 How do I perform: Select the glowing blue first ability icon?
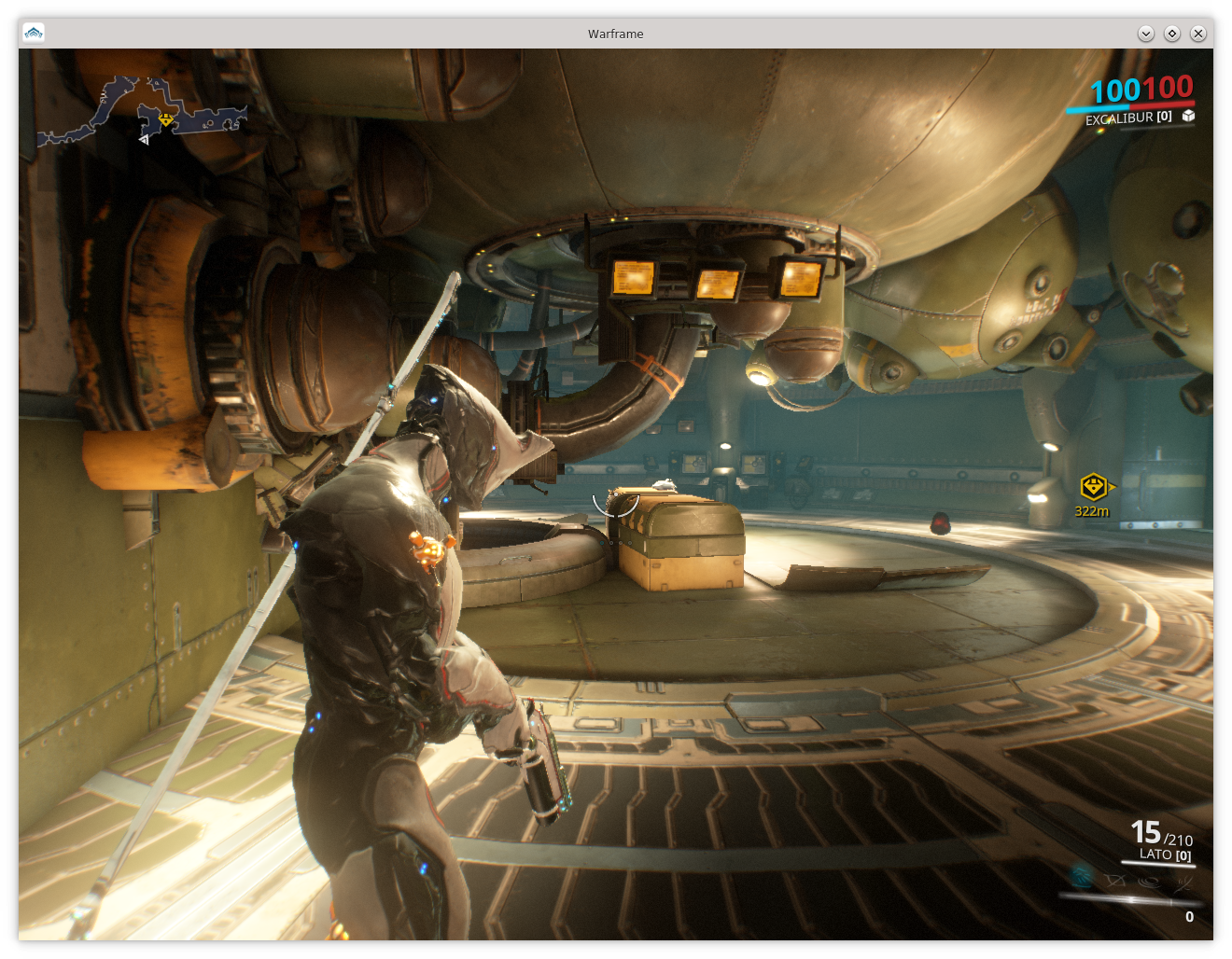(1083, 876)
